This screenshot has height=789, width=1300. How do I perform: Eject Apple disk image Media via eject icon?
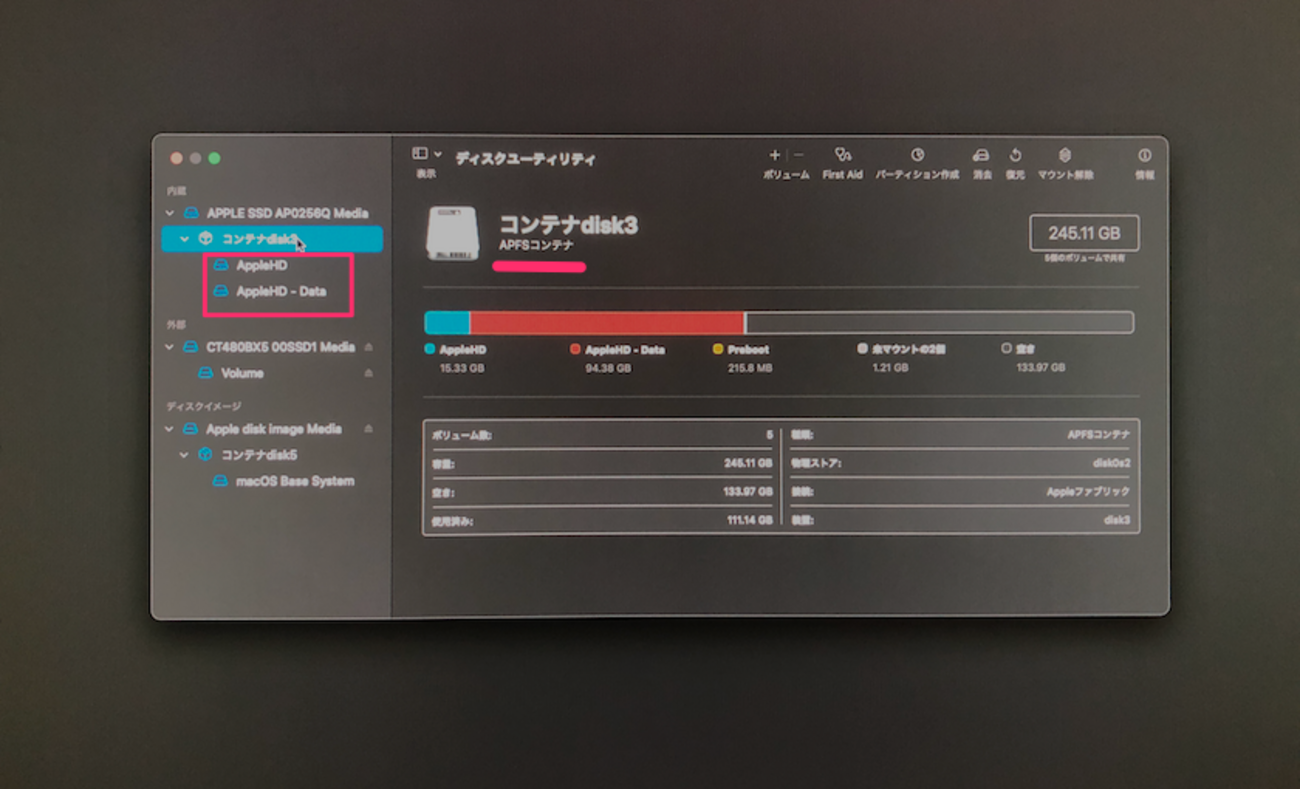[368, 429]
